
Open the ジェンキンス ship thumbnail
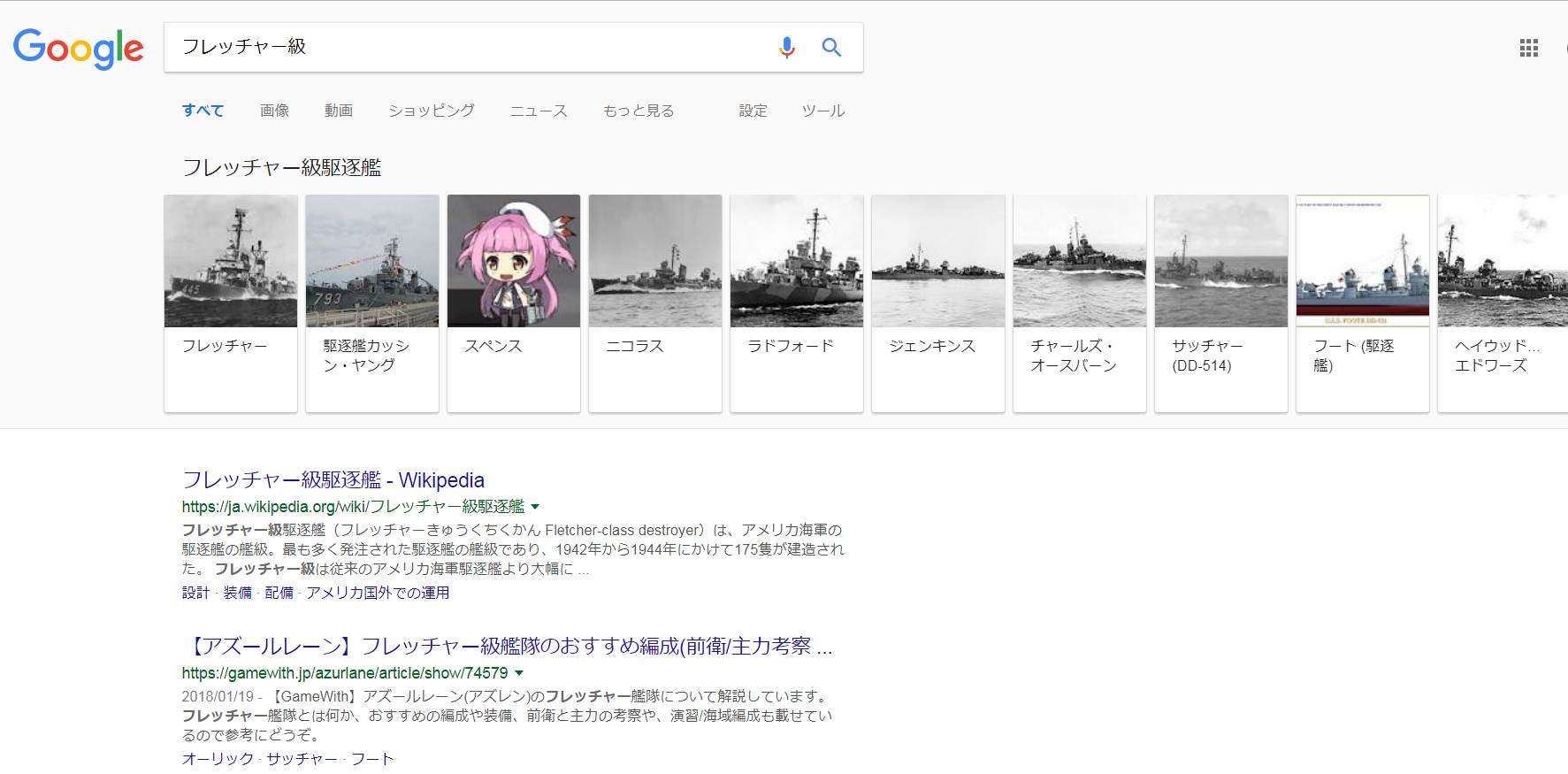point(938,261)
